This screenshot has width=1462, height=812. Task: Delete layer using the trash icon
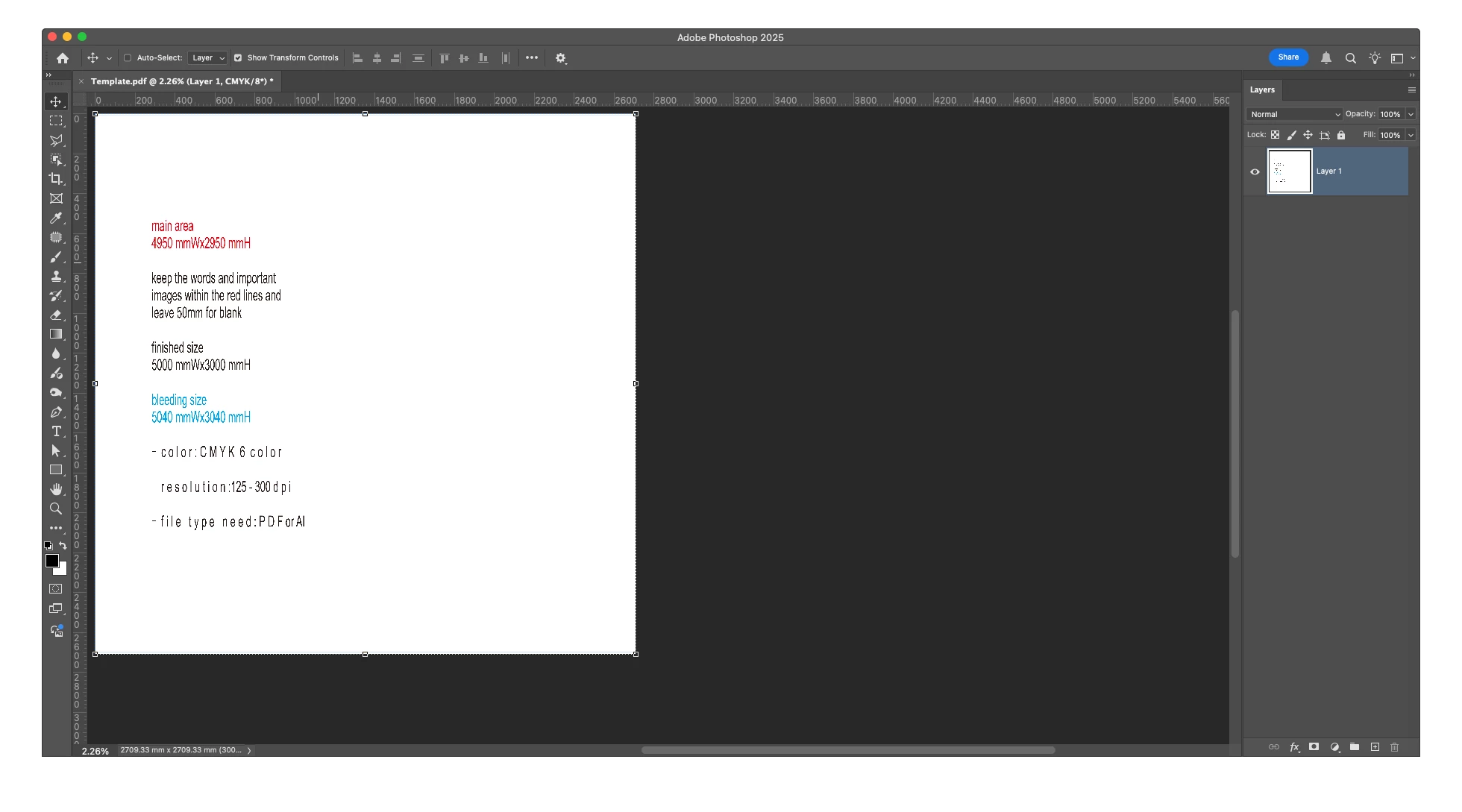click(1394, 747)
